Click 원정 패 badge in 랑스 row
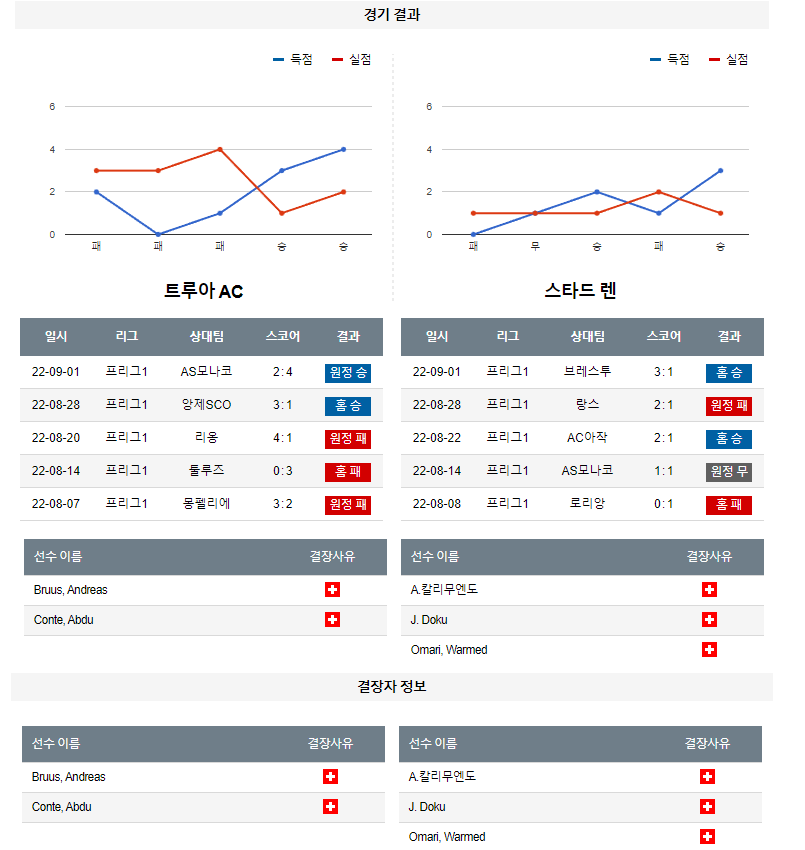The image size is (805, 850). coord(729,406)
